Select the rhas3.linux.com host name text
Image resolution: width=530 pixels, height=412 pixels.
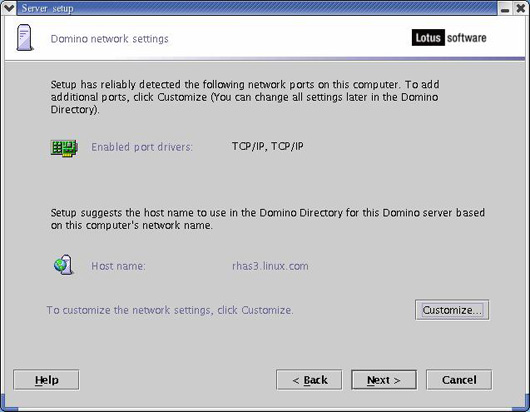point(270,266)
